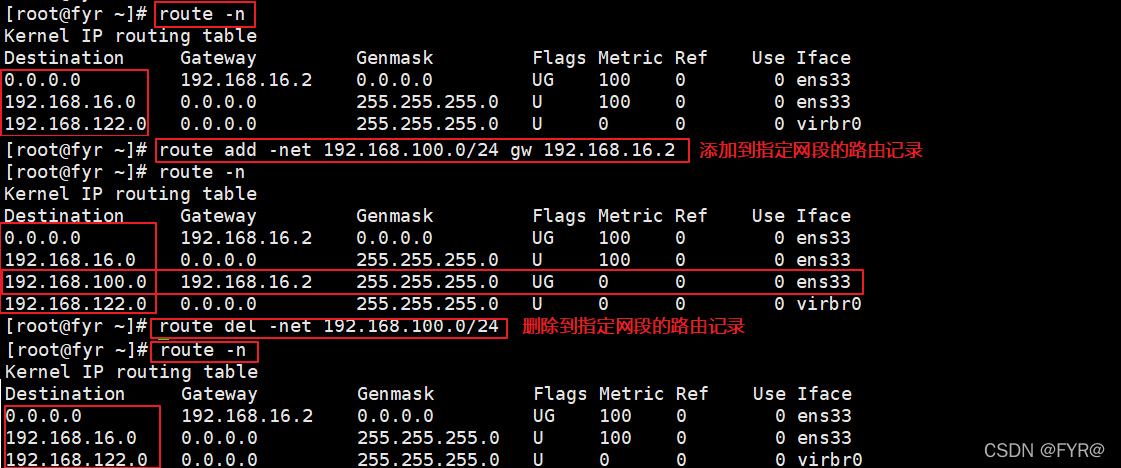Screen dimensions: 1121x468
Task: Click the Flags header of first table
Action: (560, 58)
